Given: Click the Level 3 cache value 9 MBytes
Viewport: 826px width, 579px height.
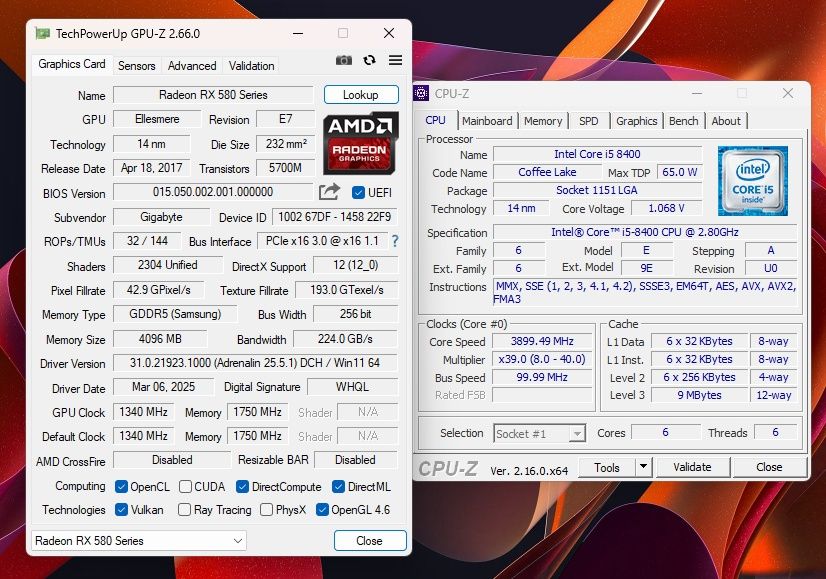Looking at the screenshot, I should tap(700, 395).
